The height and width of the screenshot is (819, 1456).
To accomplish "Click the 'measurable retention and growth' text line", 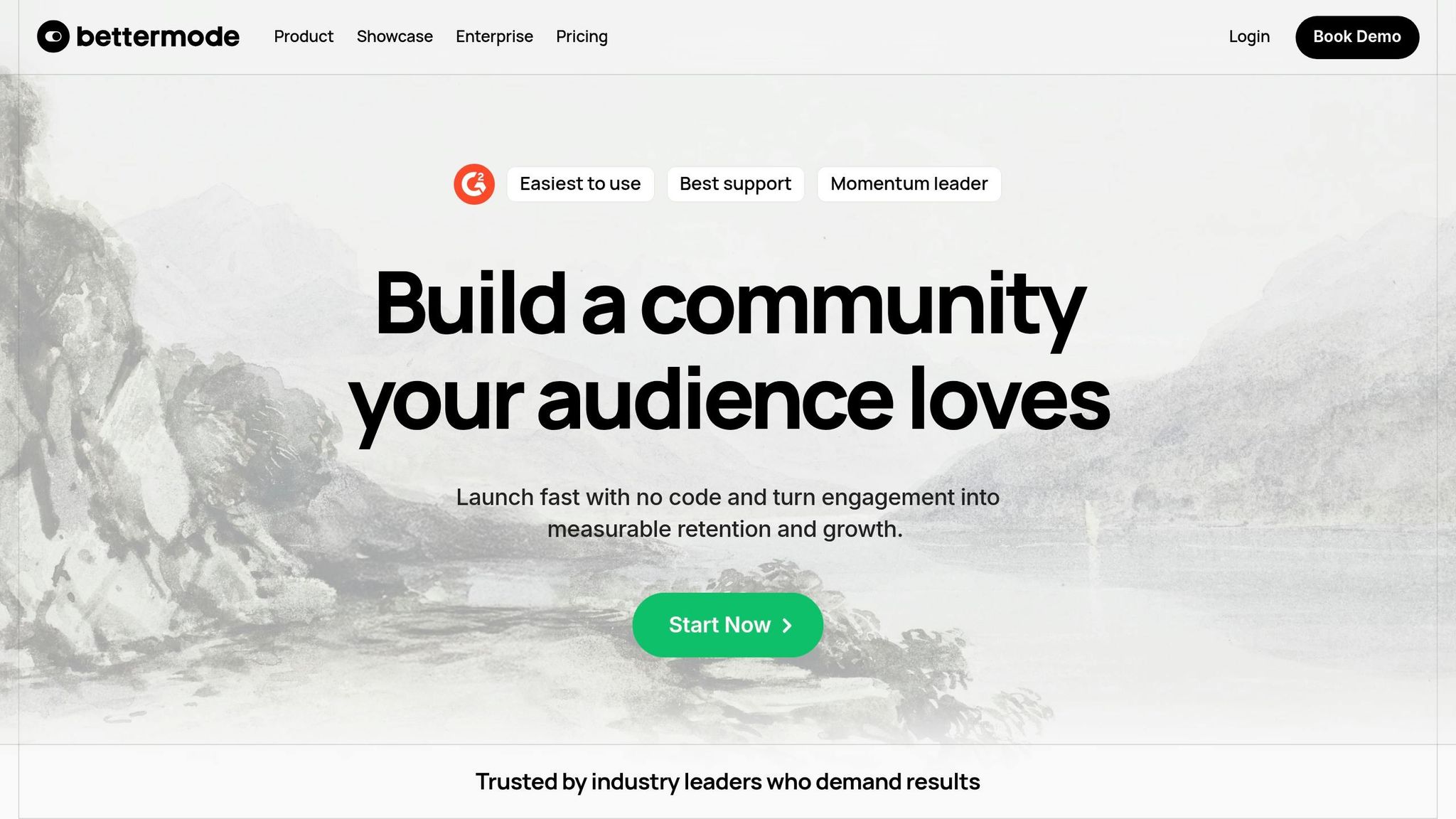I will coord(724,529).
